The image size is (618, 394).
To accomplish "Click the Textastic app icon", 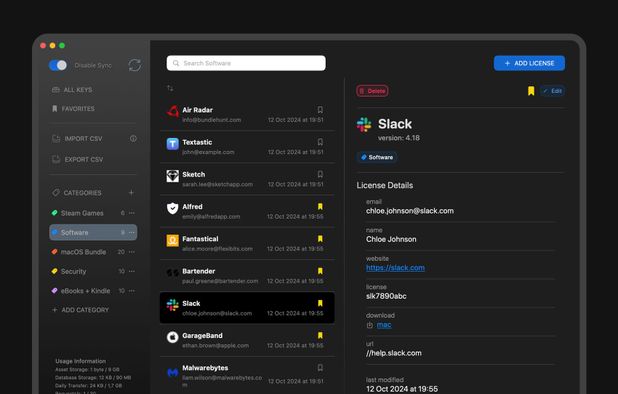I will 172,144.
